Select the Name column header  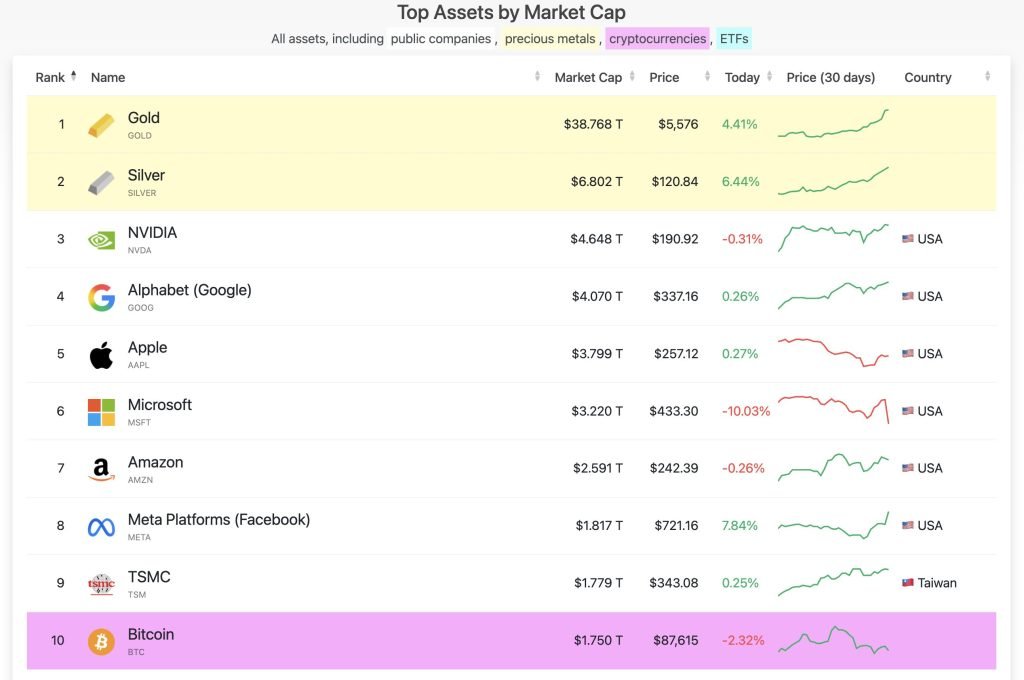pyautogui.click(x=107, y=77)
